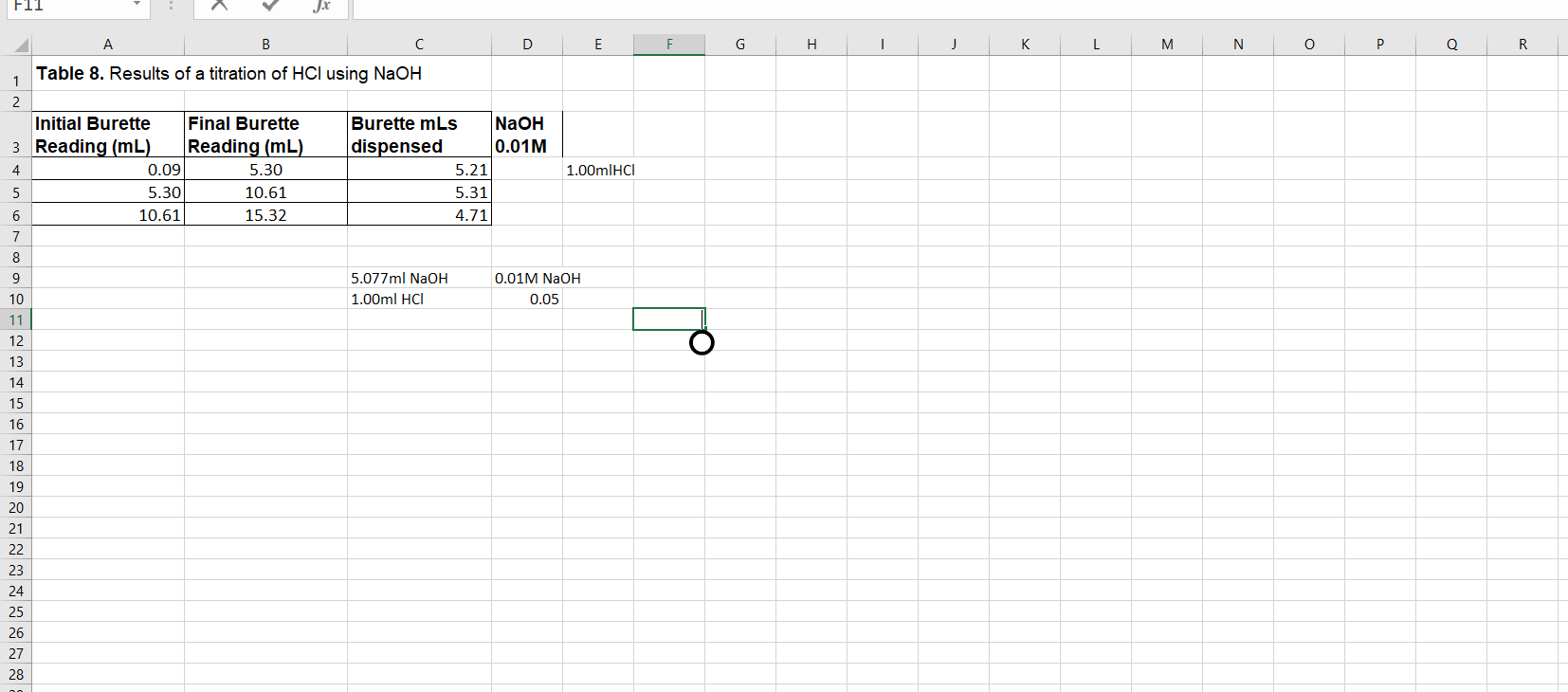Click cell containing 5.31
The width and height of the screenshot is (1568, 692).
[x=419, y=191]
